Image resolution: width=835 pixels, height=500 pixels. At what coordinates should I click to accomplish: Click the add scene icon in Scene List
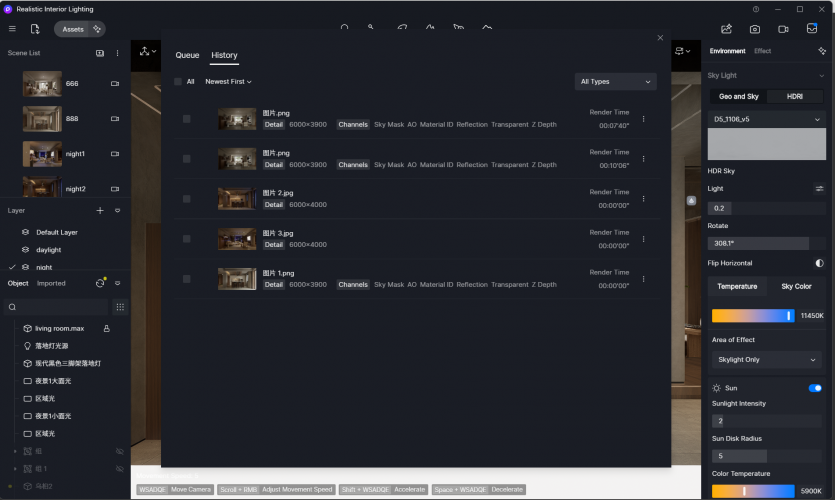coord(100,53)
